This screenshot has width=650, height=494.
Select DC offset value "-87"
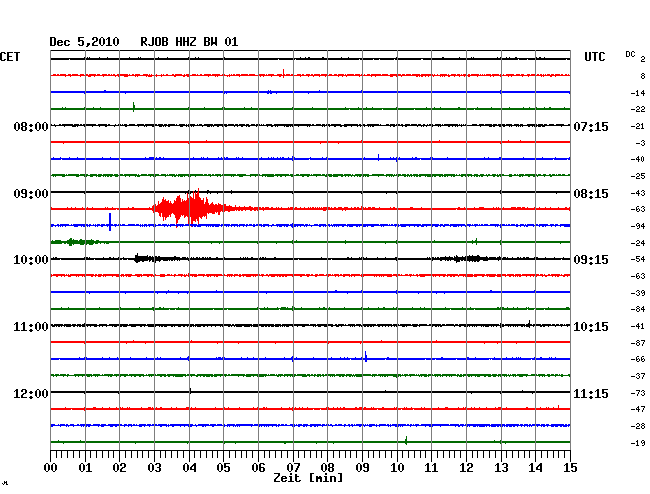pos(638,343)
